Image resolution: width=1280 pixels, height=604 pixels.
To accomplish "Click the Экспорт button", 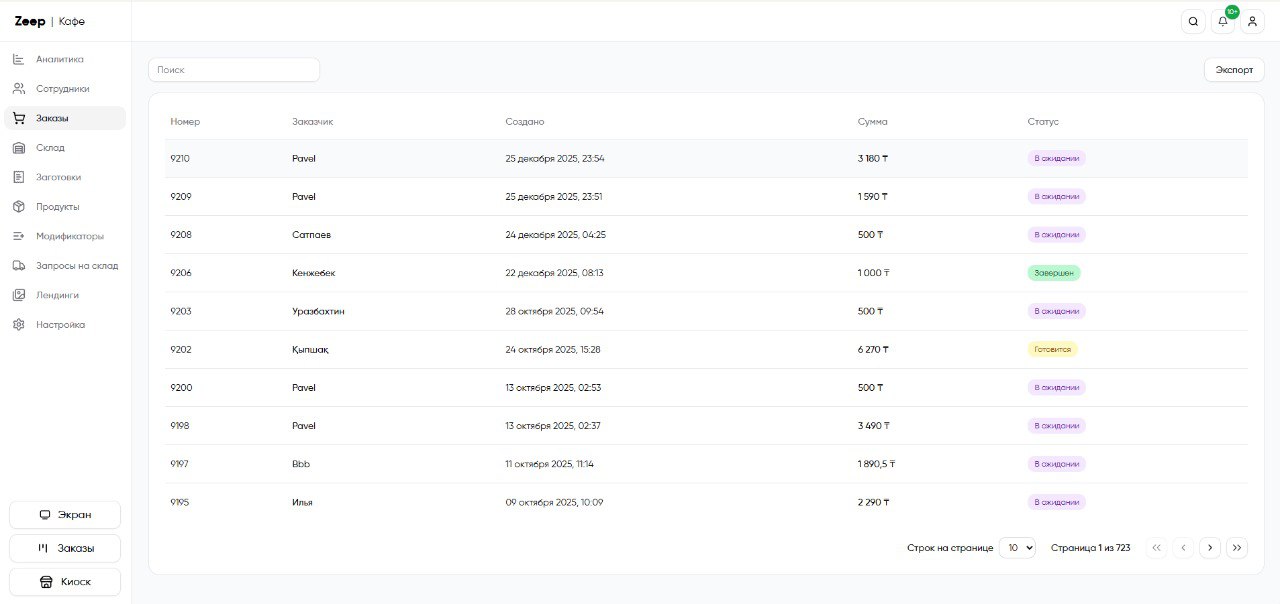I will pos(1234,70).
